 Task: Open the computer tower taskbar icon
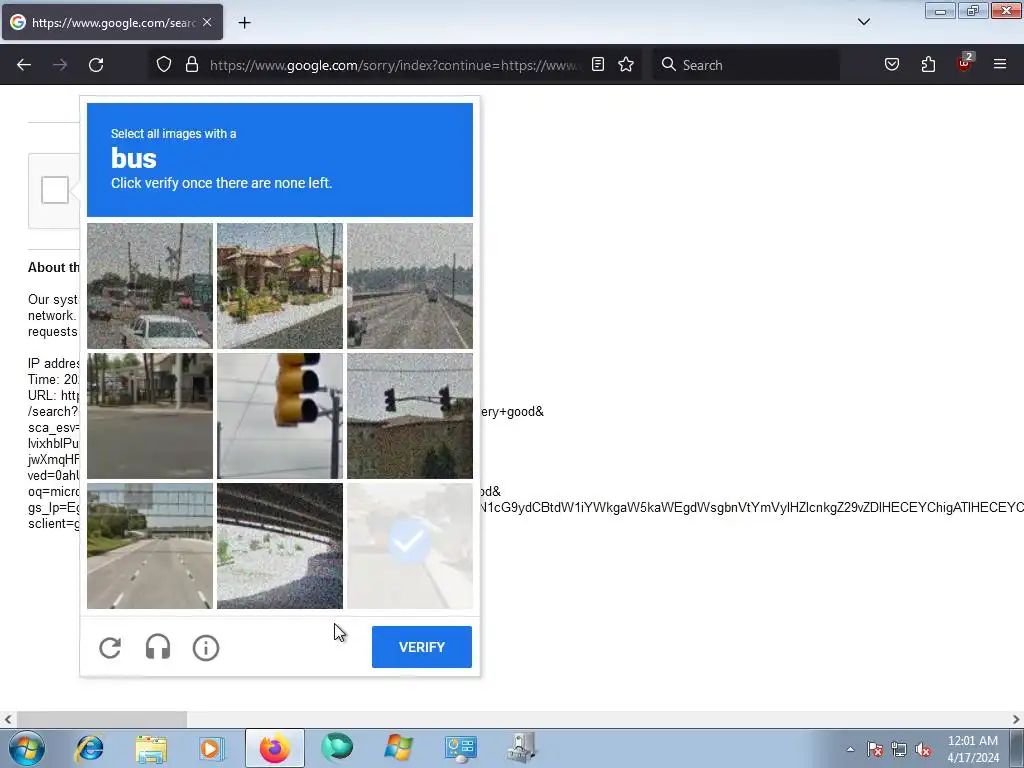click(x=522, y=748)
